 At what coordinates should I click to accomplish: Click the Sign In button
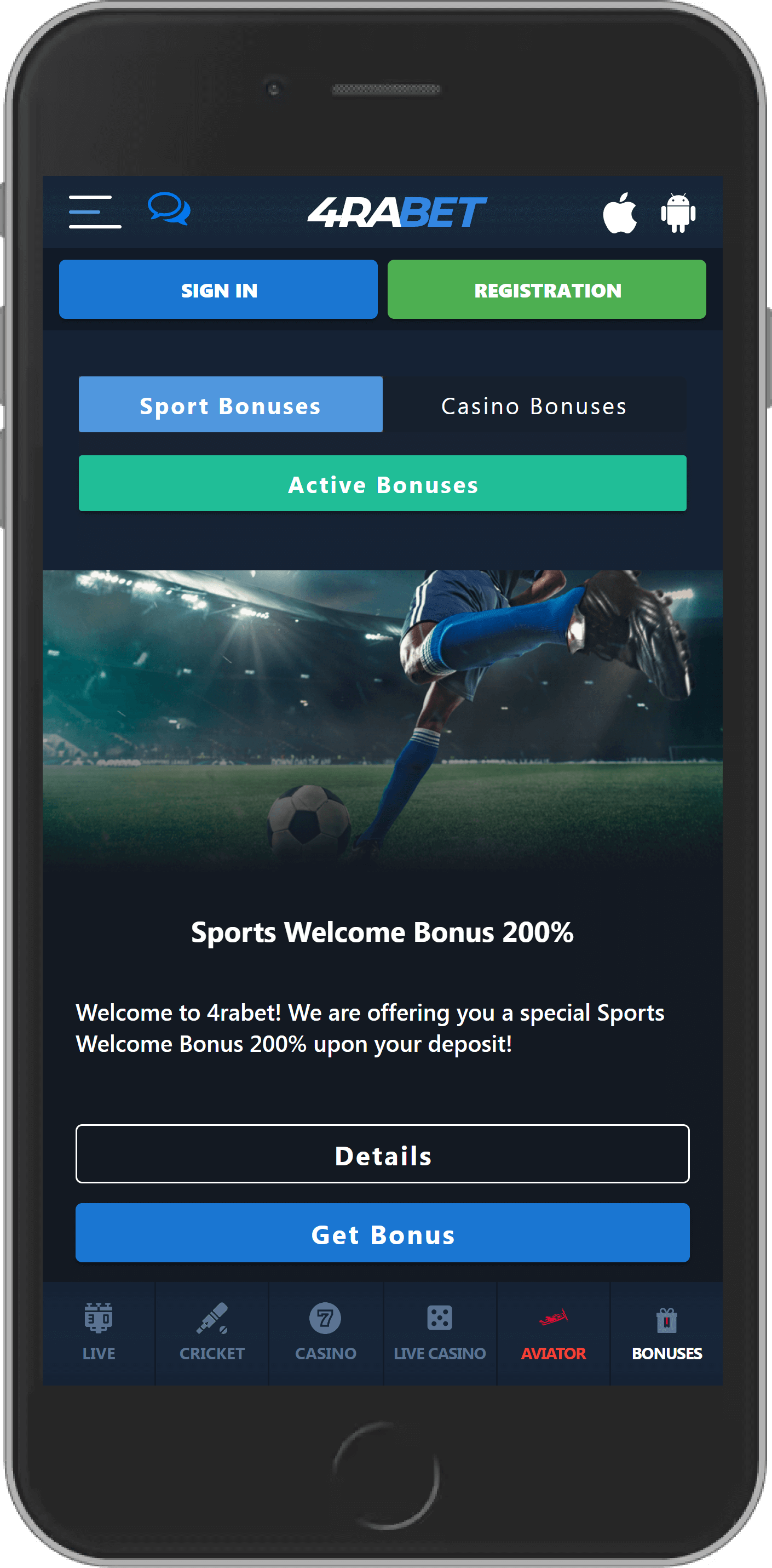click(218, 290)
